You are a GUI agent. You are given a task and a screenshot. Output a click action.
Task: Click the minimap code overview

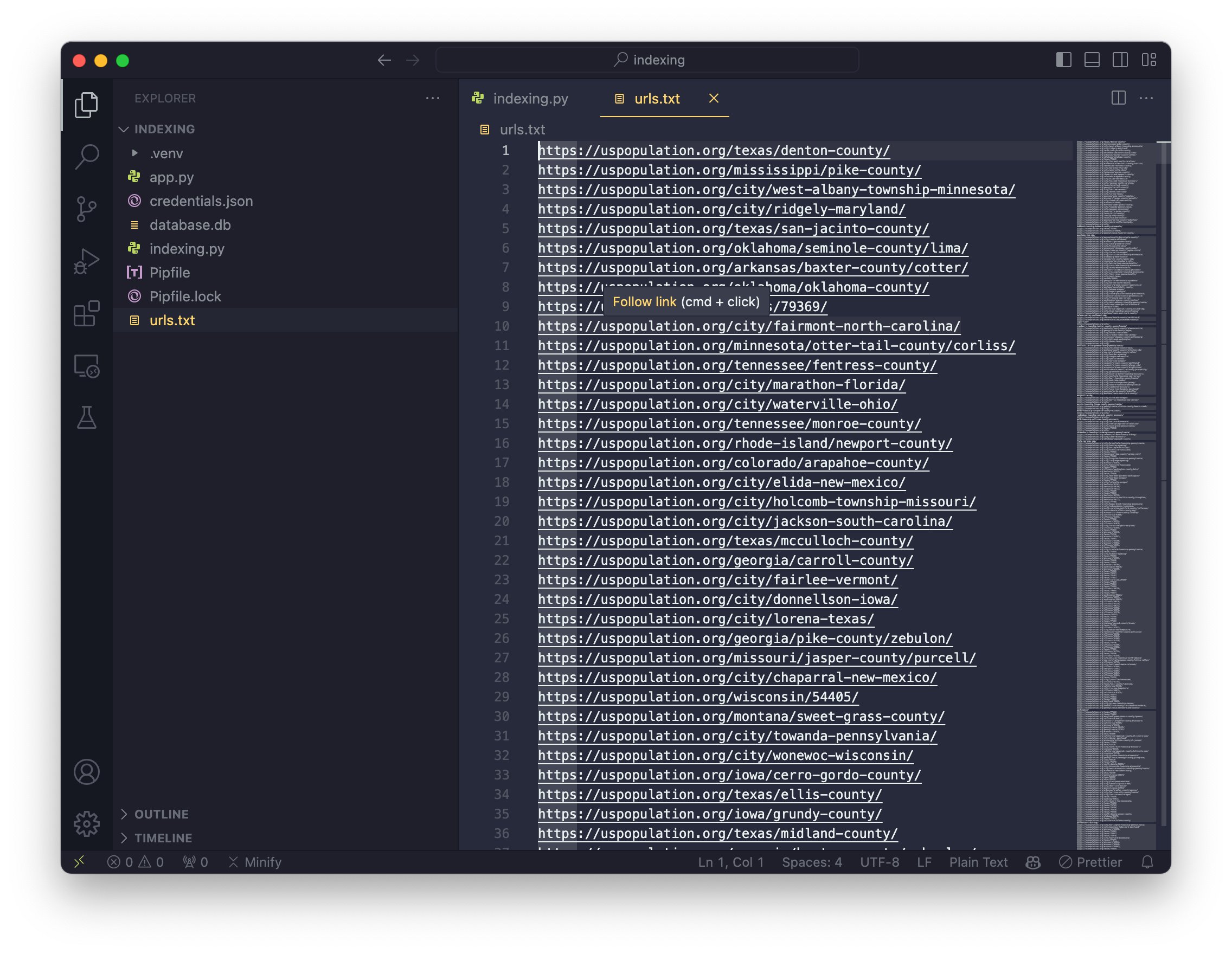(1116, 495)
